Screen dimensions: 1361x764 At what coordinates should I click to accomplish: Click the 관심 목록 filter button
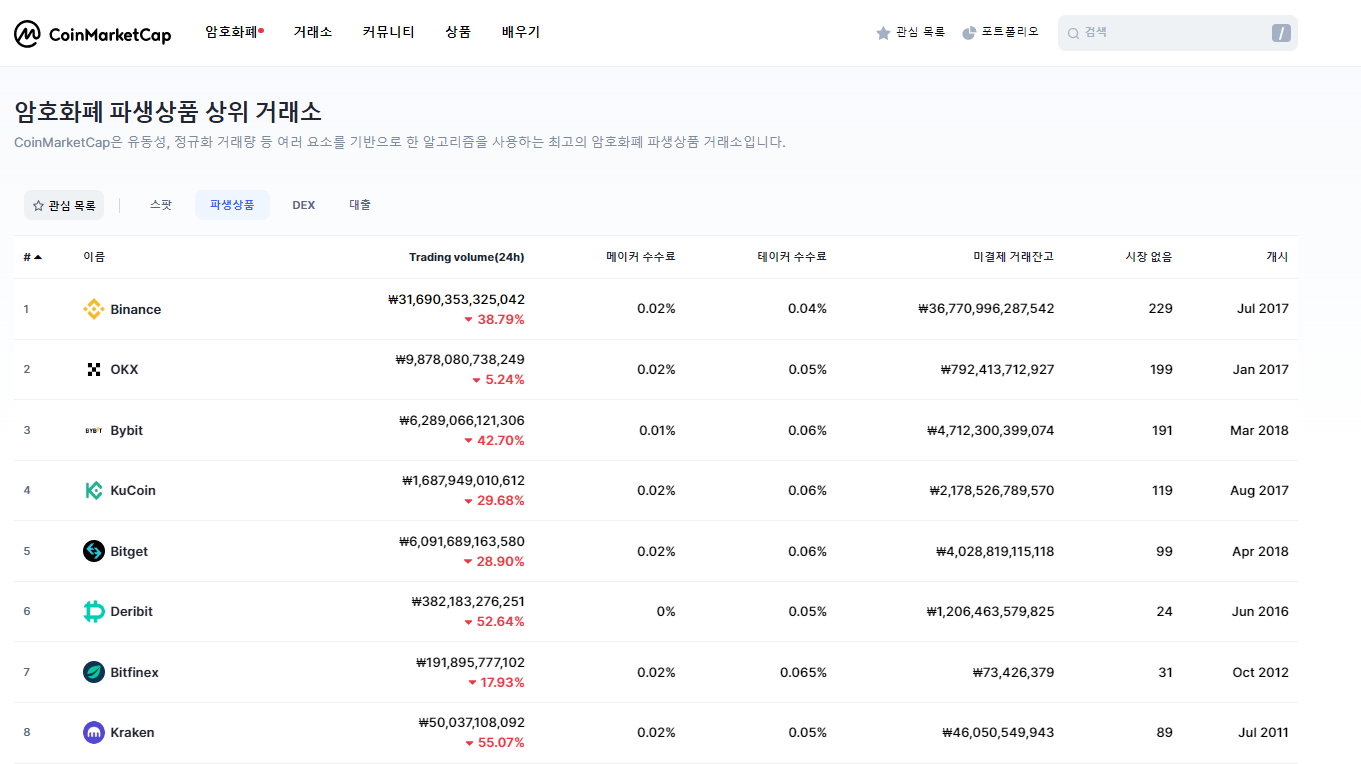coord(64,205)
